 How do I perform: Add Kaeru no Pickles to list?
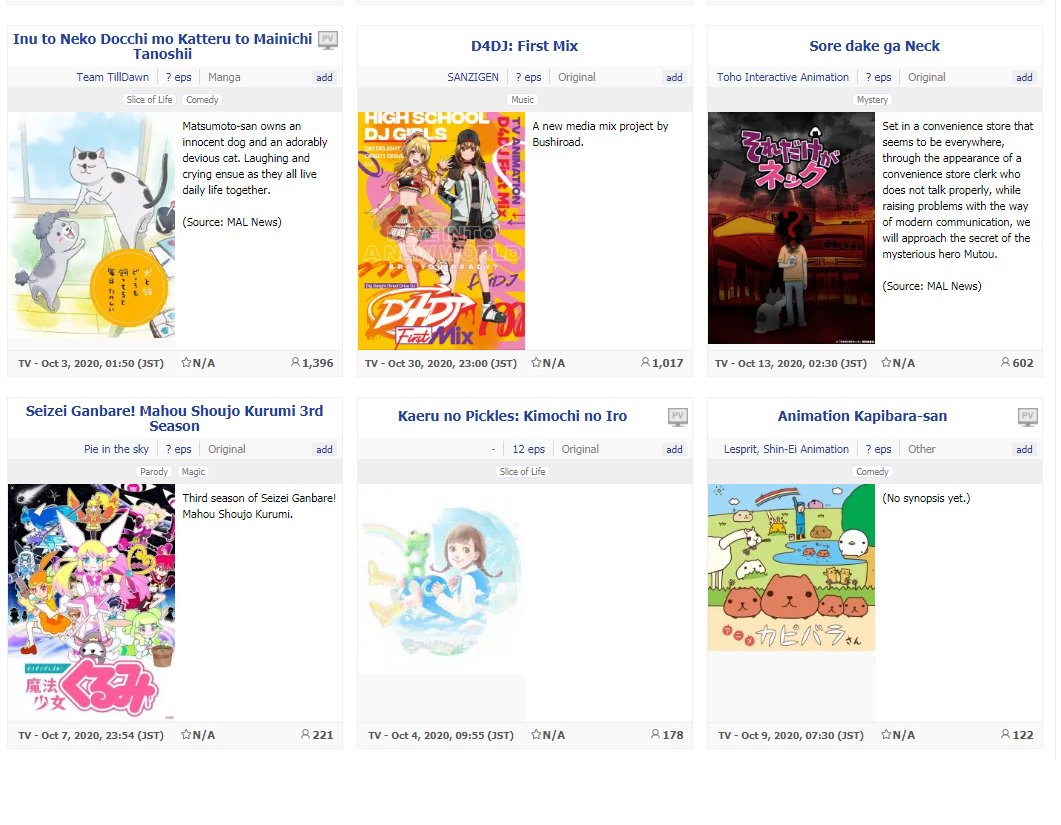tap(674, 449)
